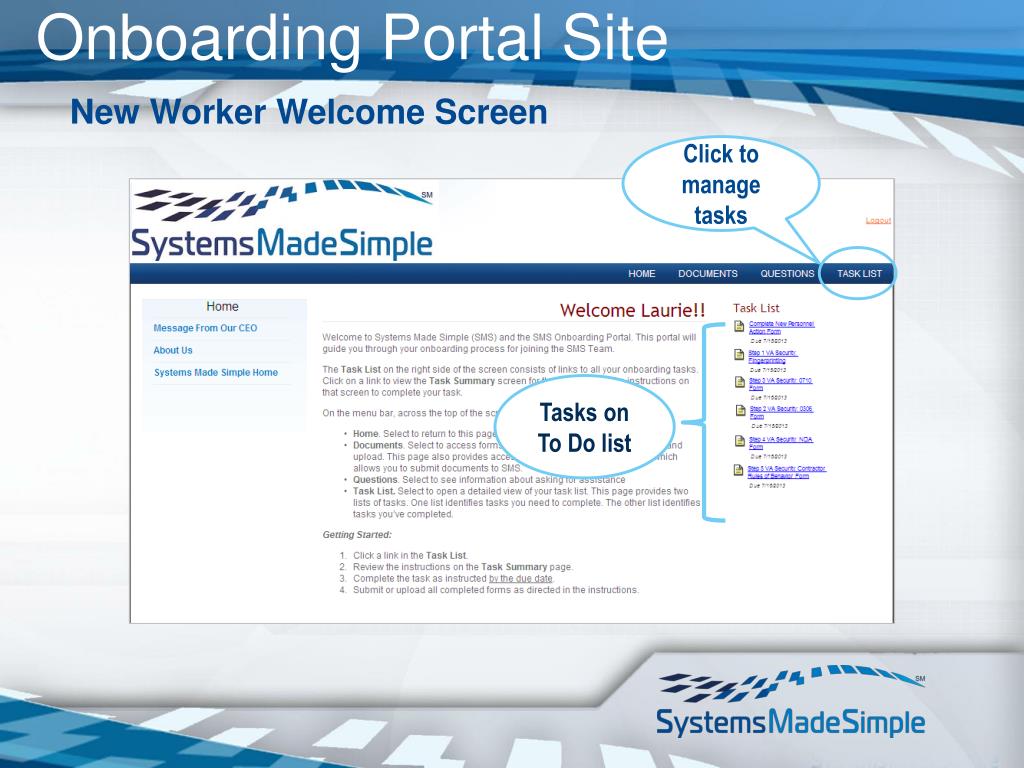This screenshot has width=1024, height=768.
Task: Click the Systems Made Simple logo in the portal header
Action: pos(283,220)
